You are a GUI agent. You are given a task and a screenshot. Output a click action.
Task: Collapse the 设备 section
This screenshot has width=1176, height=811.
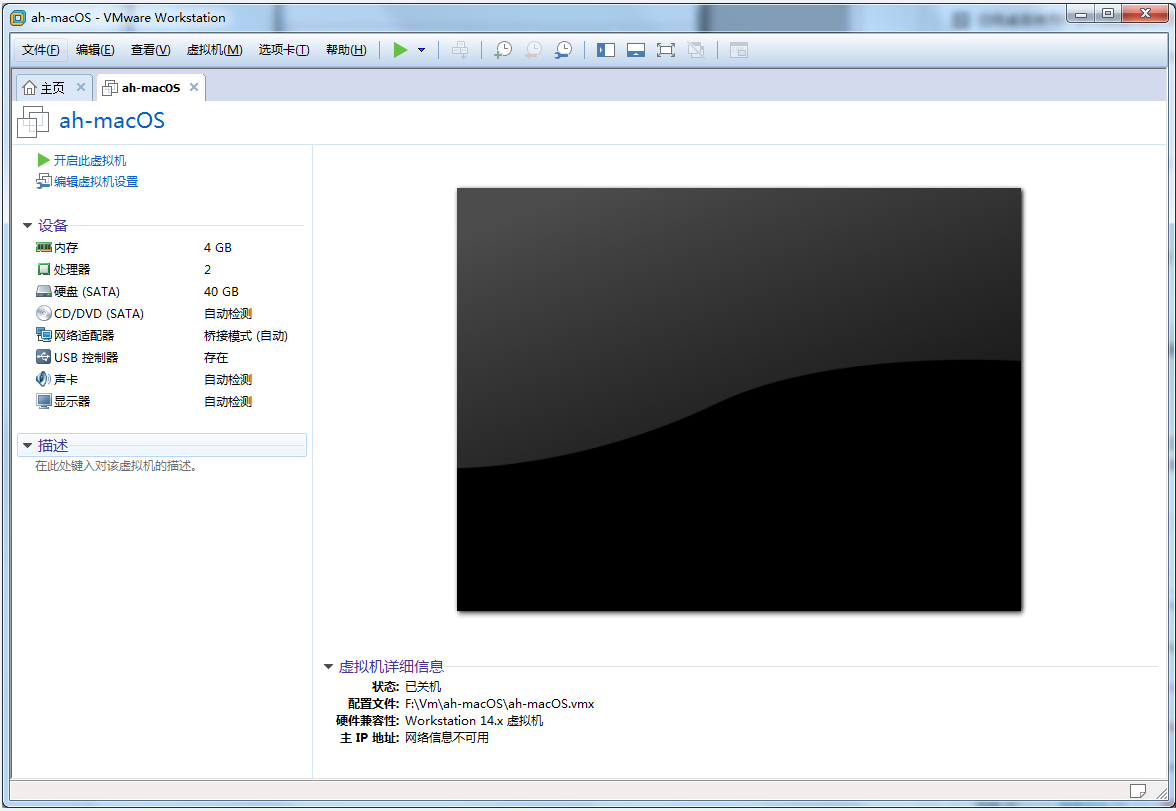[28, 226]
